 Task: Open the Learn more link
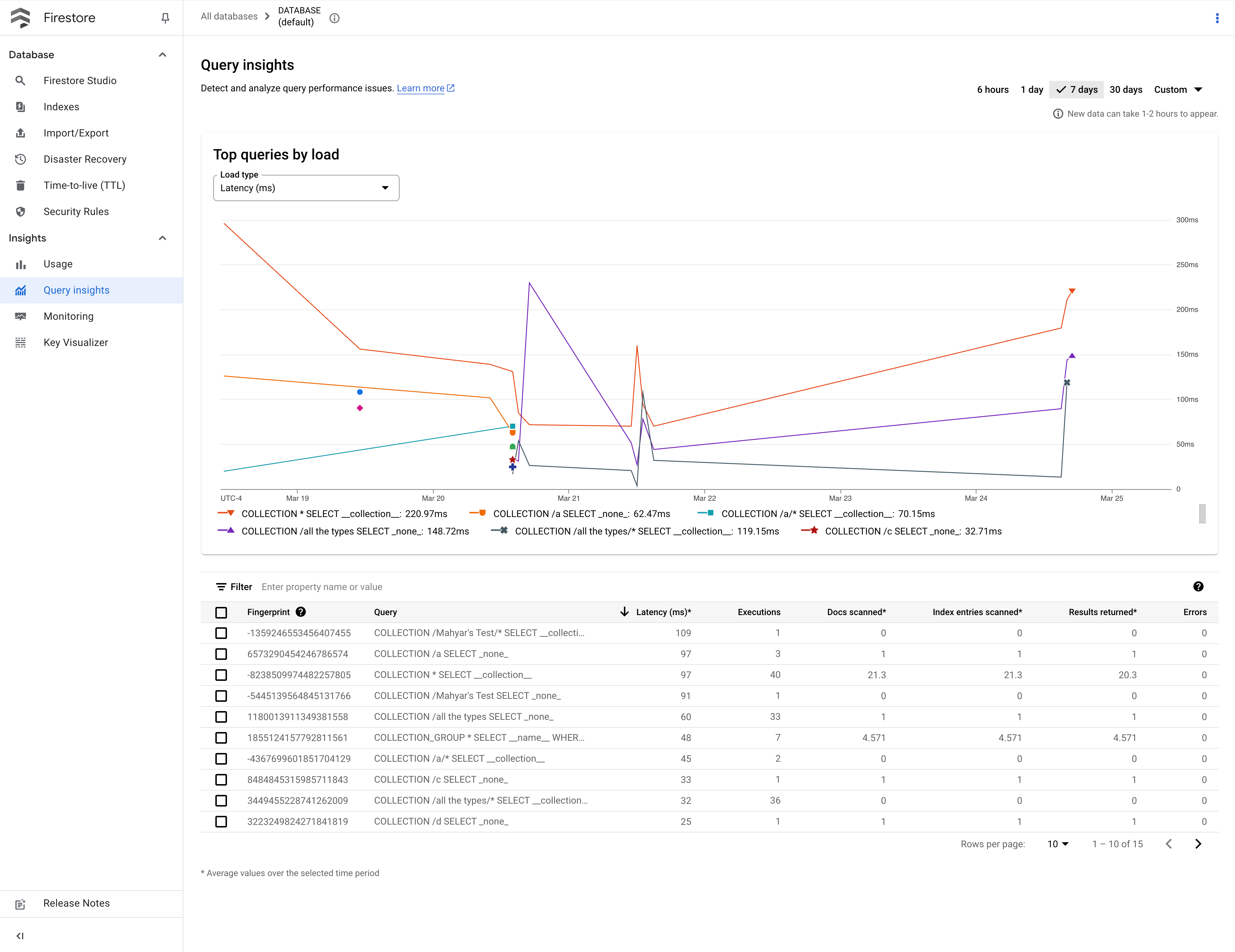tap(421, 88)
